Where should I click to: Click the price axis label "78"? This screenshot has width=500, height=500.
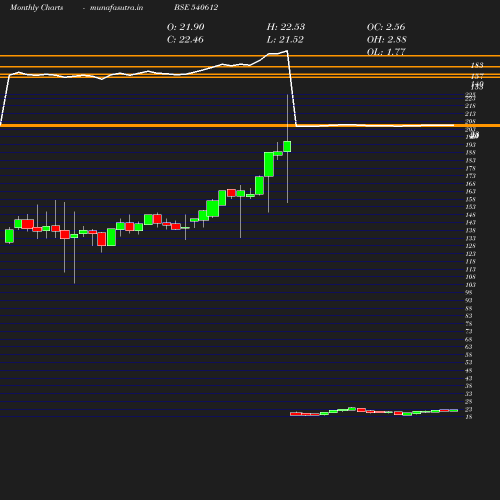[x=469, y=324]
